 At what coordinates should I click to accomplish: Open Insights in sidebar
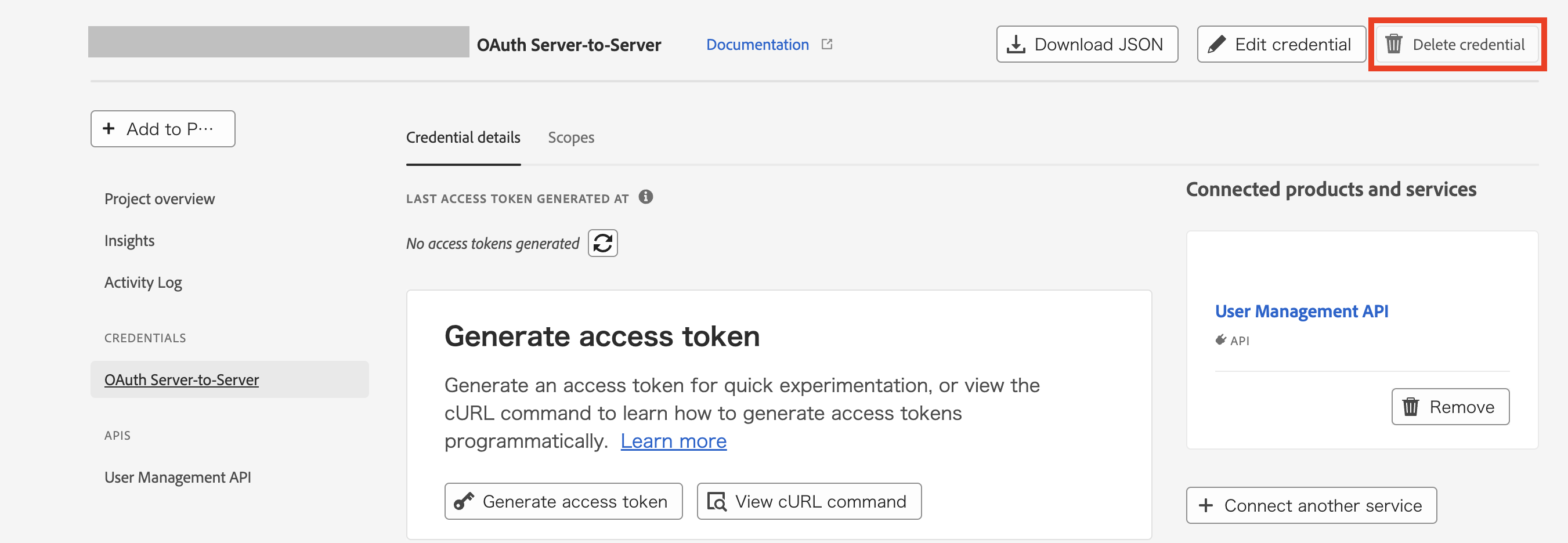129,240
